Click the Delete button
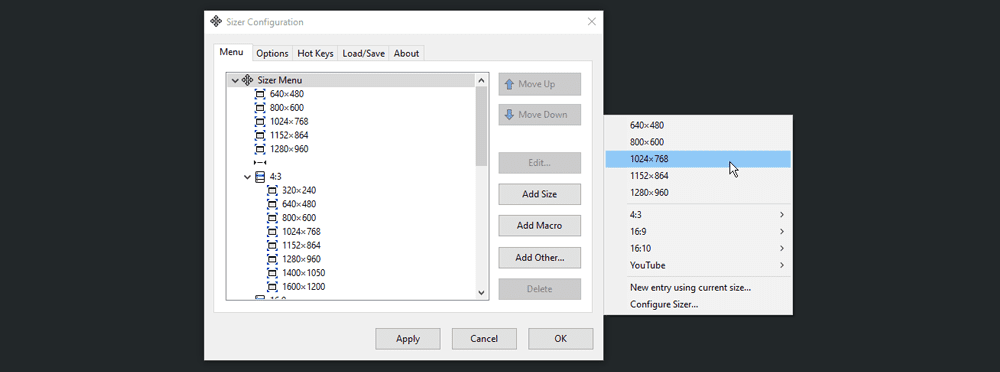 [x=540, y=289]
